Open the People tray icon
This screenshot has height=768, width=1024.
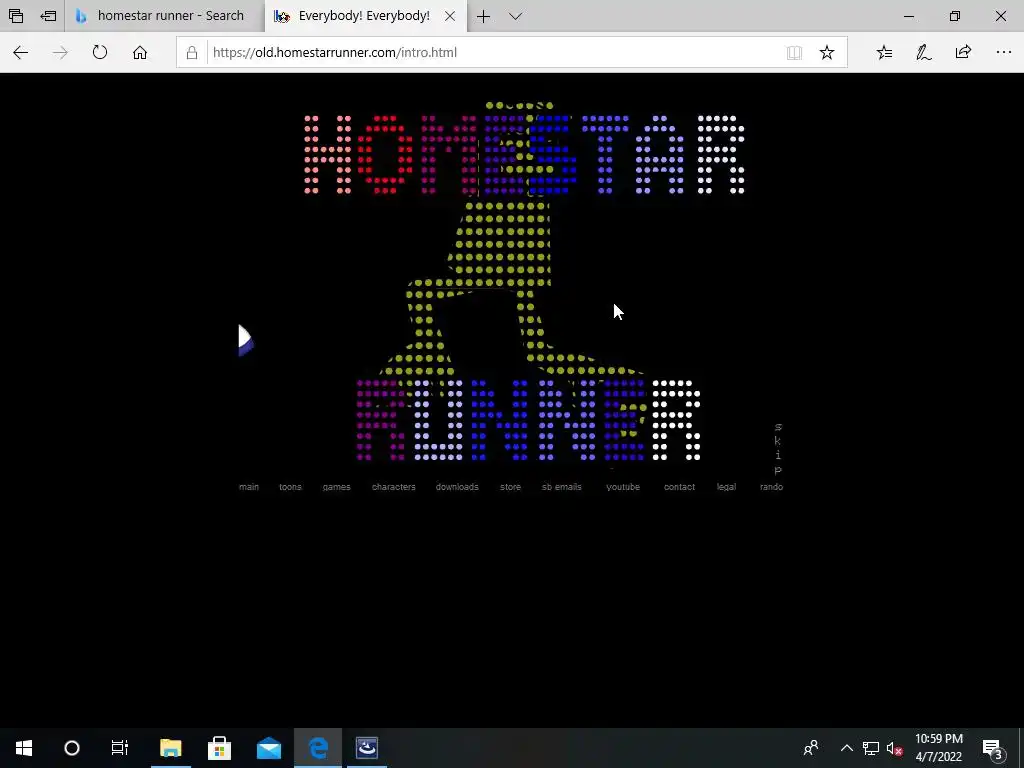(811, 748)
